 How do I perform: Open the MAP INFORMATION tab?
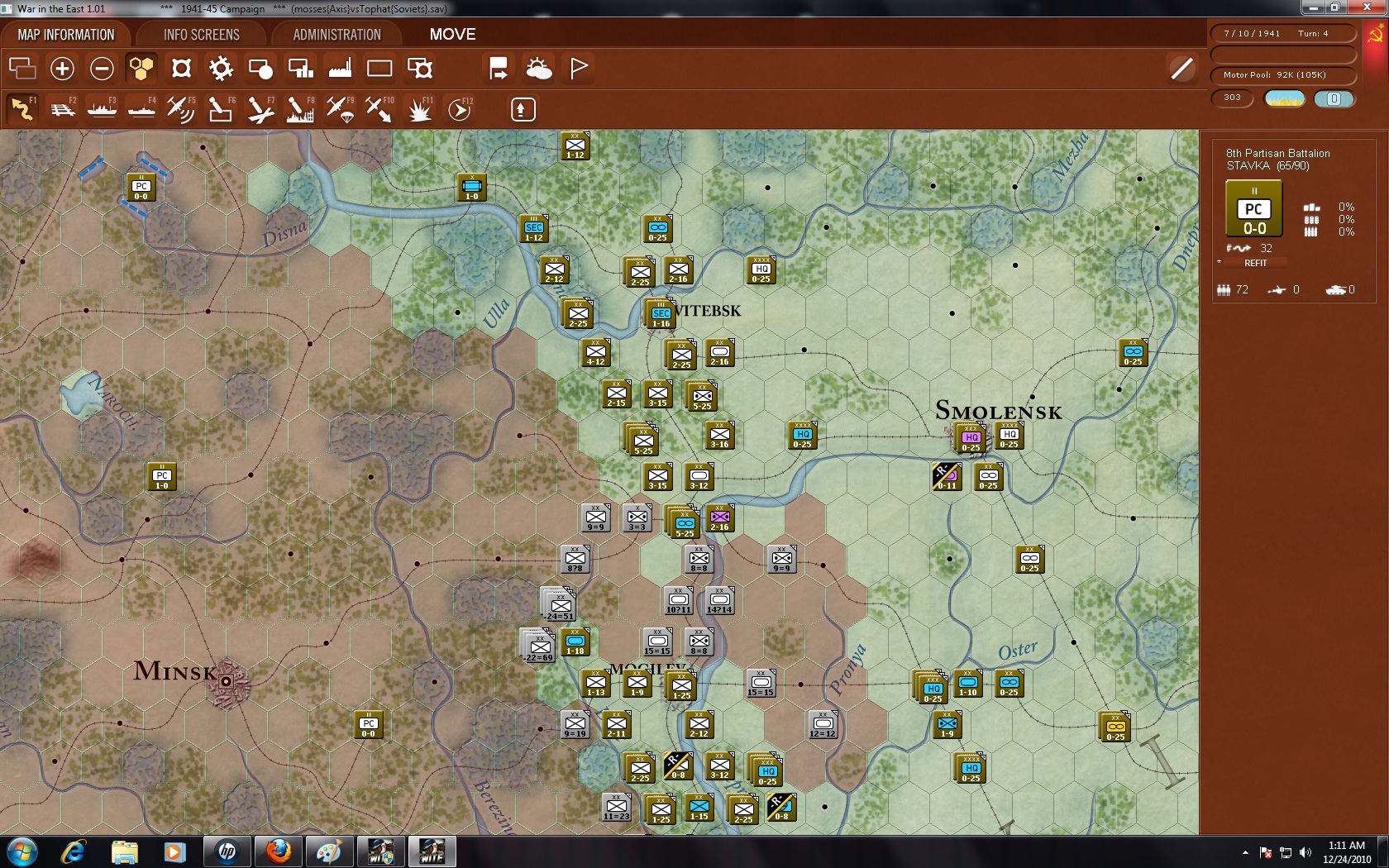[x=66, y=35]
